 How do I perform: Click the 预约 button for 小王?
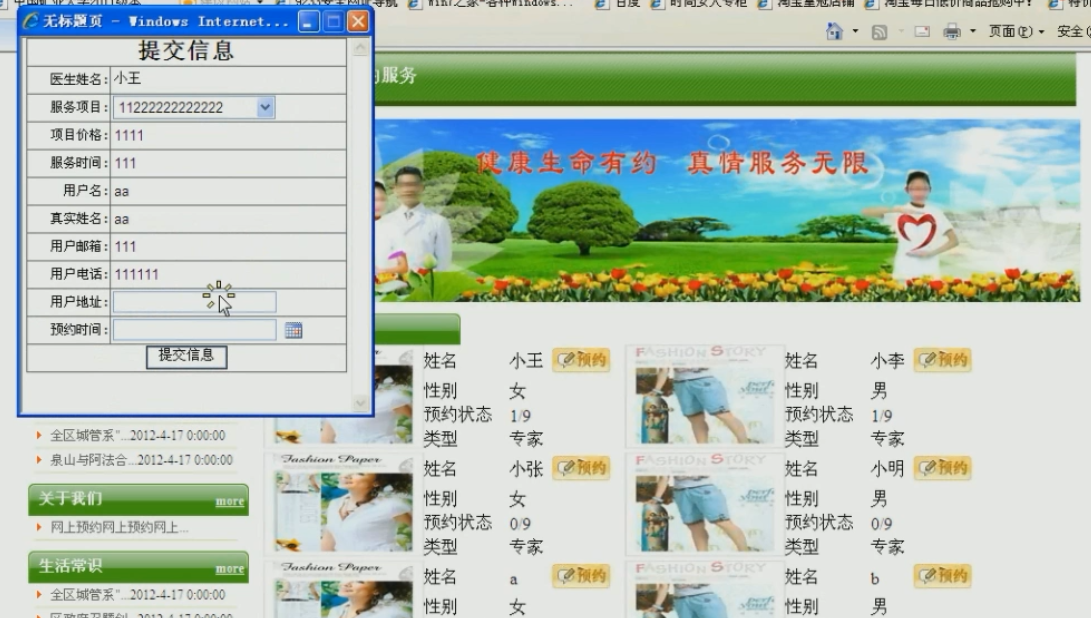(x=582, y=360)
